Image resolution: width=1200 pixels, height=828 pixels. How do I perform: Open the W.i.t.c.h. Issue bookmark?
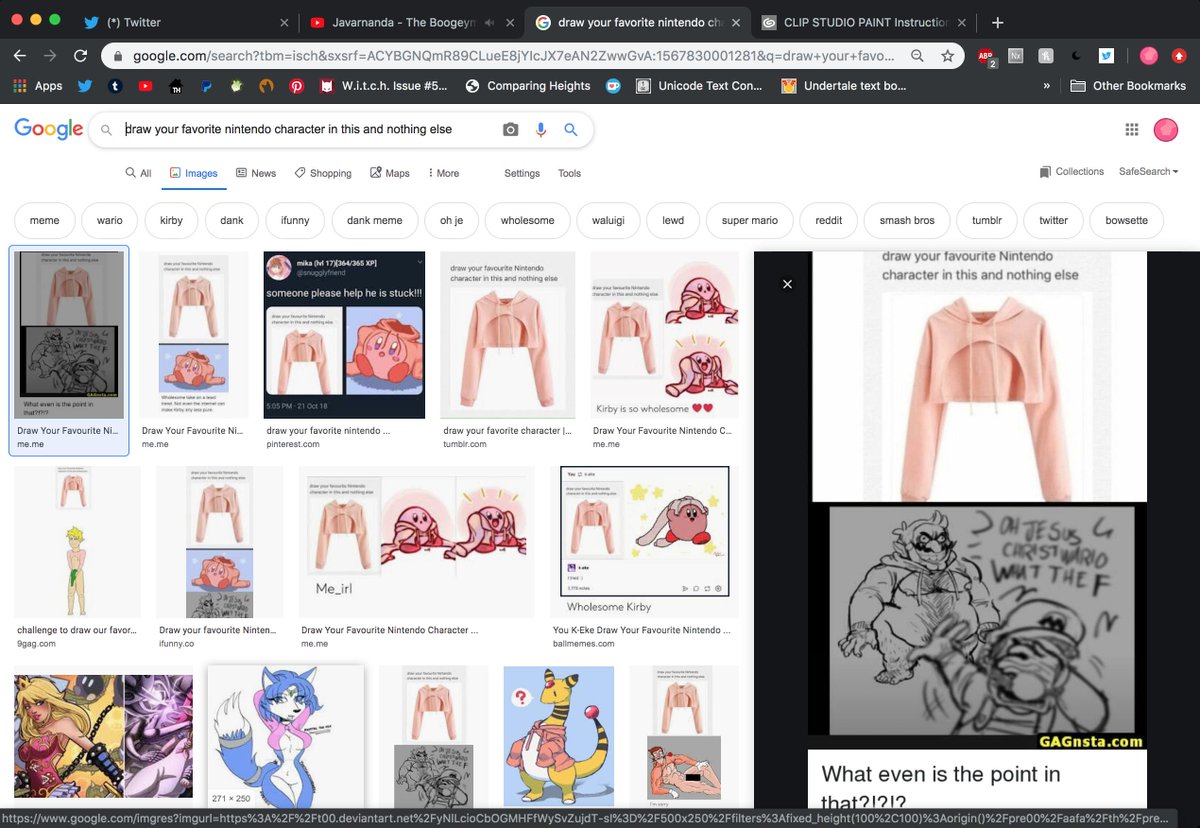(385, 86)
